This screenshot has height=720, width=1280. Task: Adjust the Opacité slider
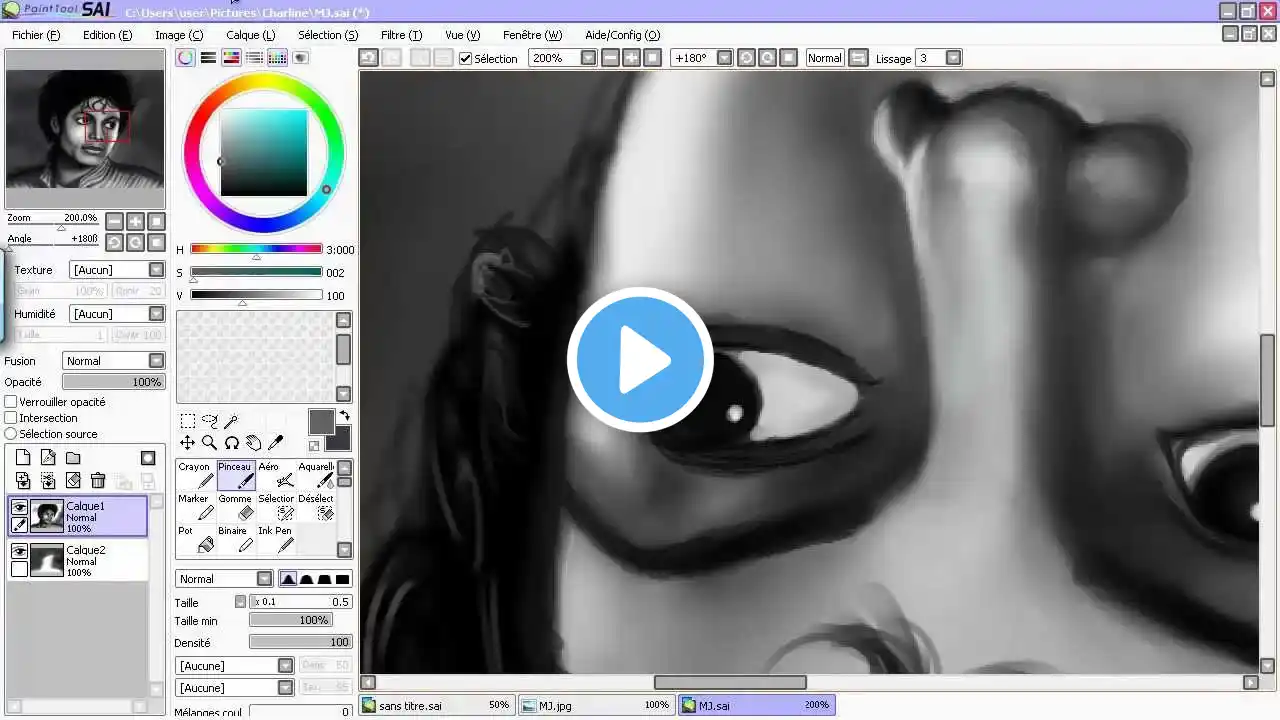(114, 382)
